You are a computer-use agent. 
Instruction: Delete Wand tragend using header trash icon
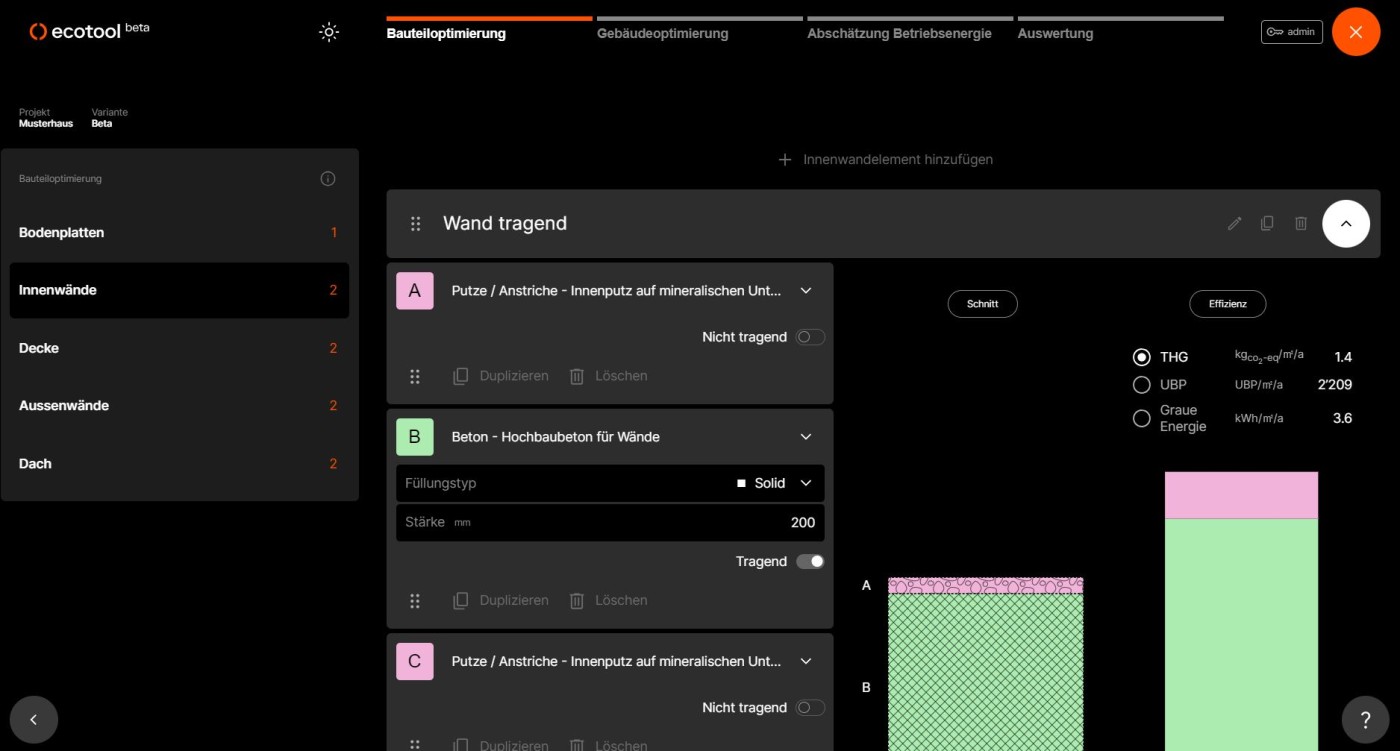tap(1300, 224)
